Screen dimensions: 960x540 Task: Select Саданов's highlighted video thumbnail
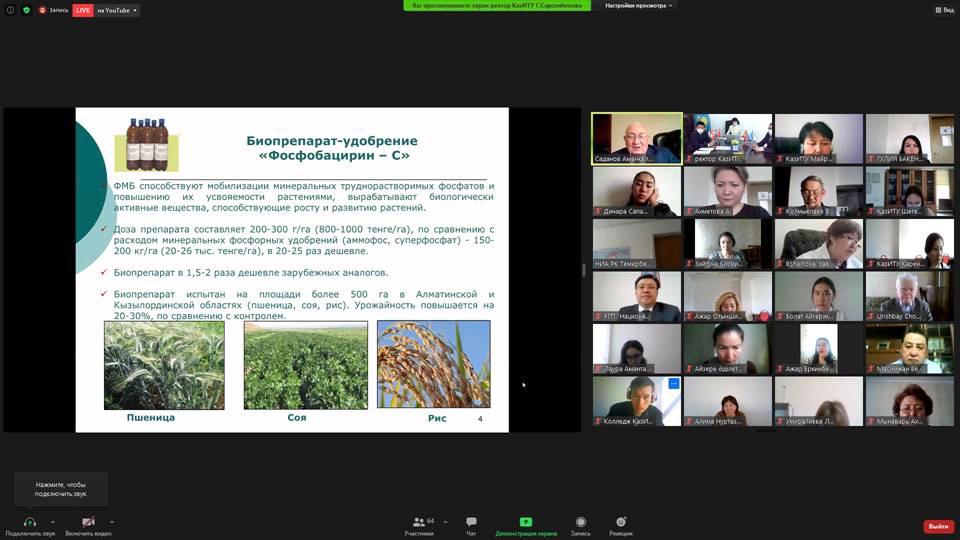click(x=637, y=138)
